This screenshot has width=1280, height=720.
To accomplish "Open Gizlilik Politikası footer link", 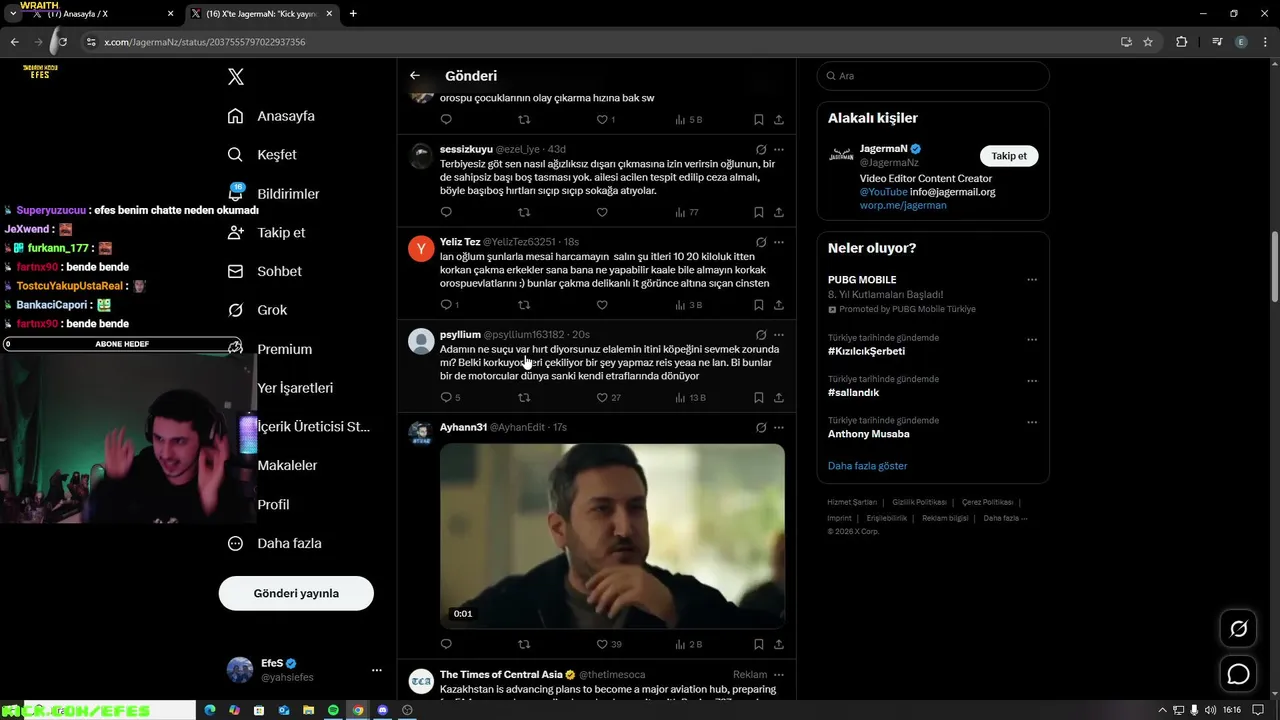I will pos(919,502).
